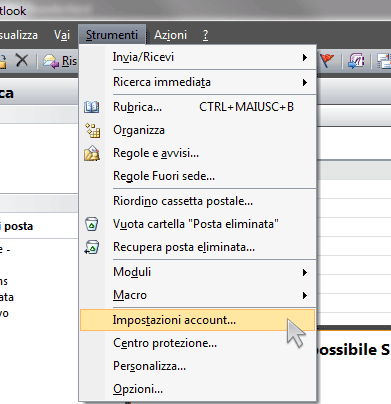The height and width of the screenshot is (404, 391).
Task: Click the Regole e avvisi icon
Action: click(92, 153)
